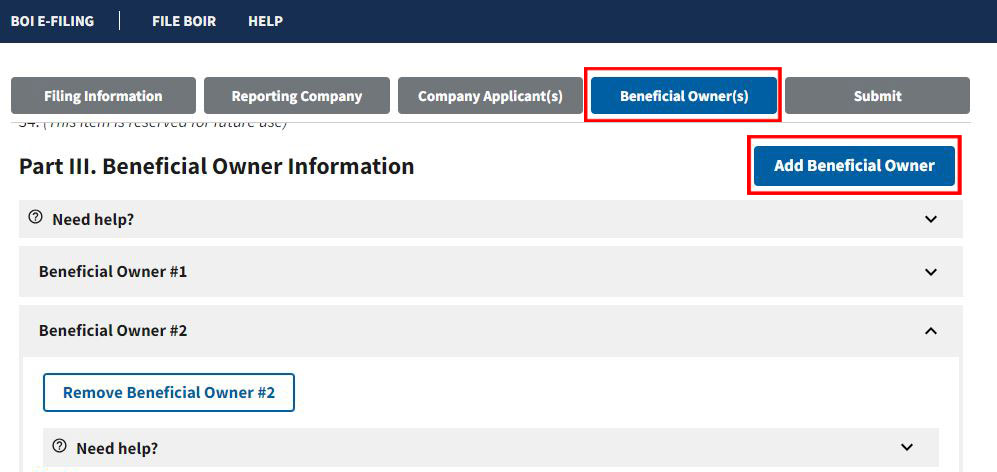Open the Submit tab
The width and height of the screenshot is (997, 472).
tap(877, 96)
